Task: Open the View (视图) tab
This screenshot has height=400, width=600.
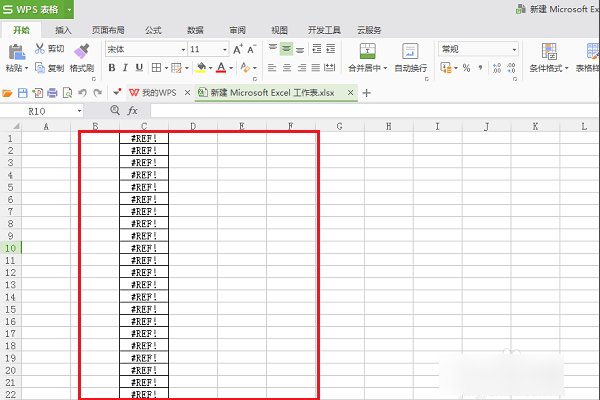Action: pyautogui.click(x=279, y=30)
